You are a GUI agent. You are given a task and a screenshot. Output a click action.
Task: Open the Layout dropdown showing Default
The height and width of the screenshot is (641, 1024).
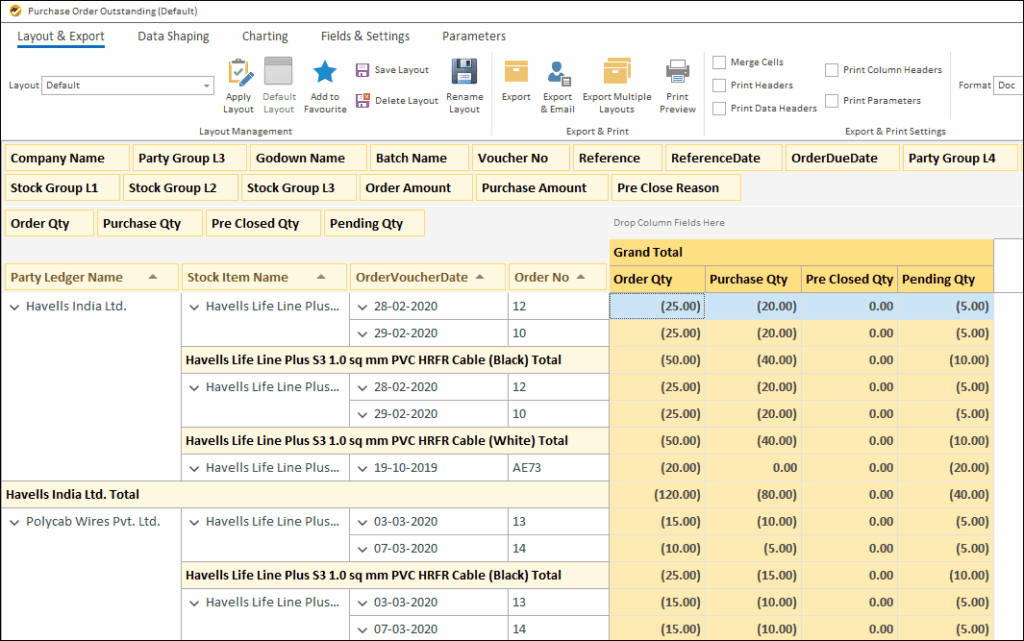point(127,85)
